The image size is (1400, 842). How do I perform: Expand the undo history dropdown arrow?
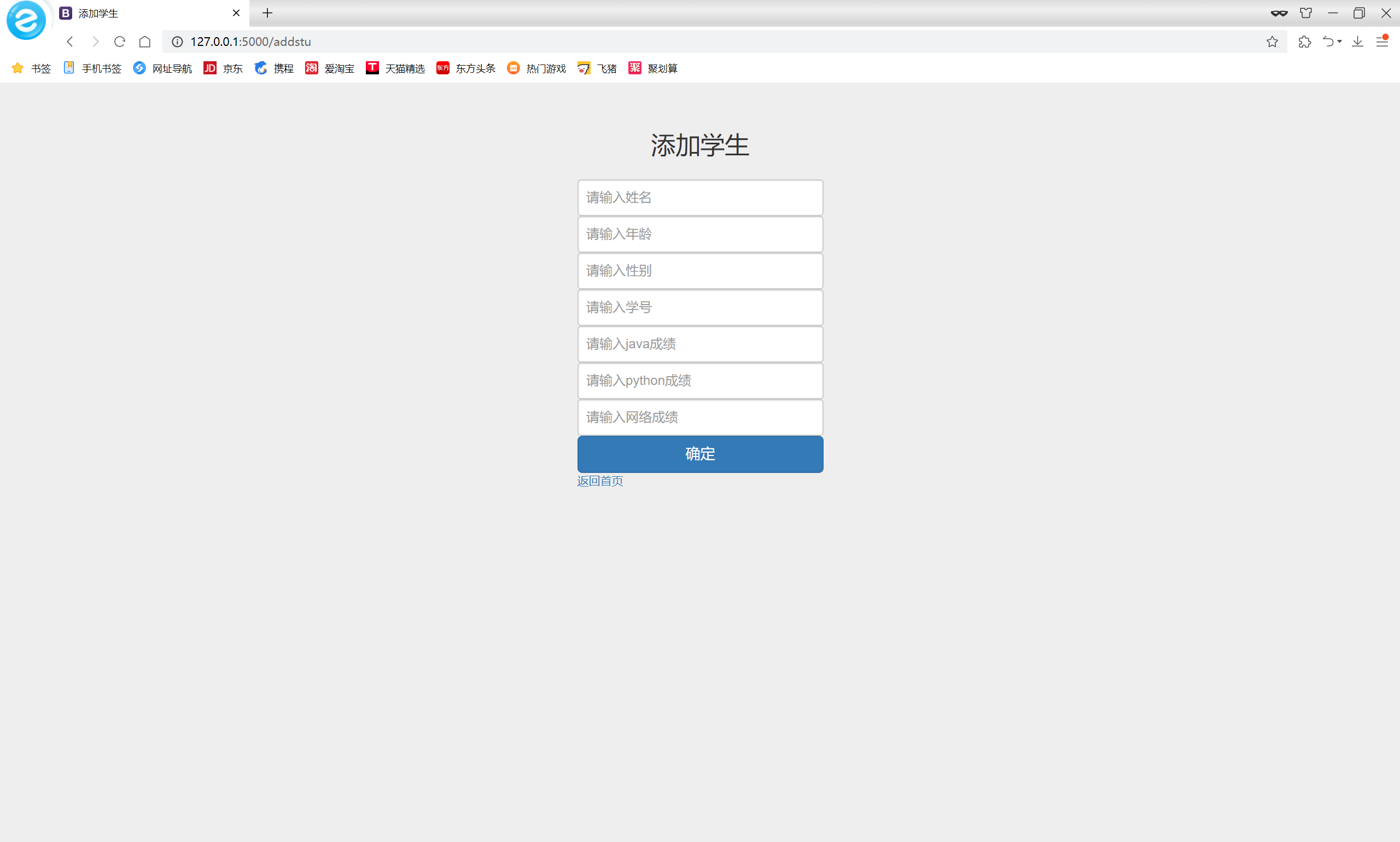[1338, 42]
